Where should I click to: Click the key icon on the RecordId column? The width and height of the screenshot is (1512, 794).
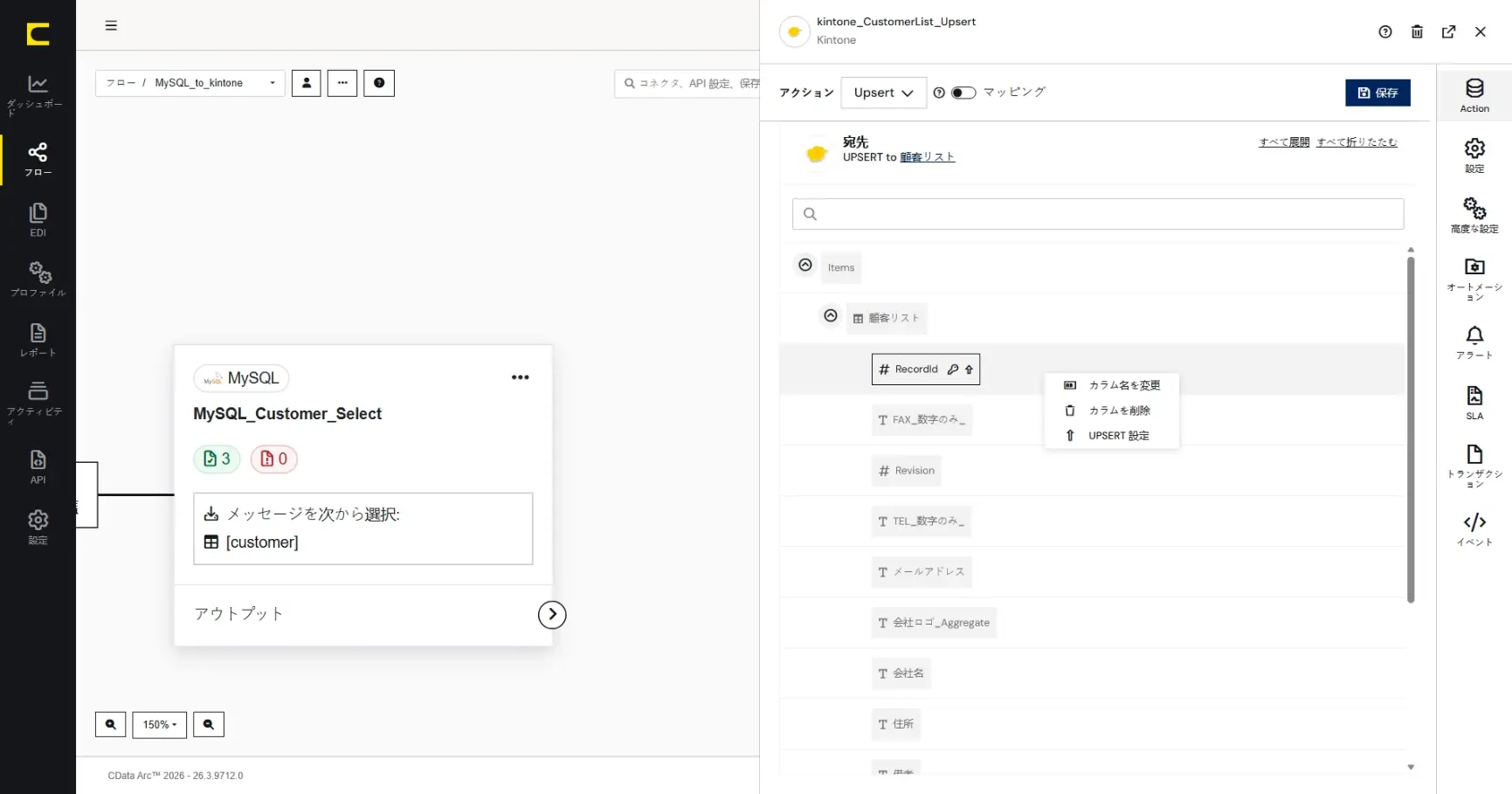953,369
